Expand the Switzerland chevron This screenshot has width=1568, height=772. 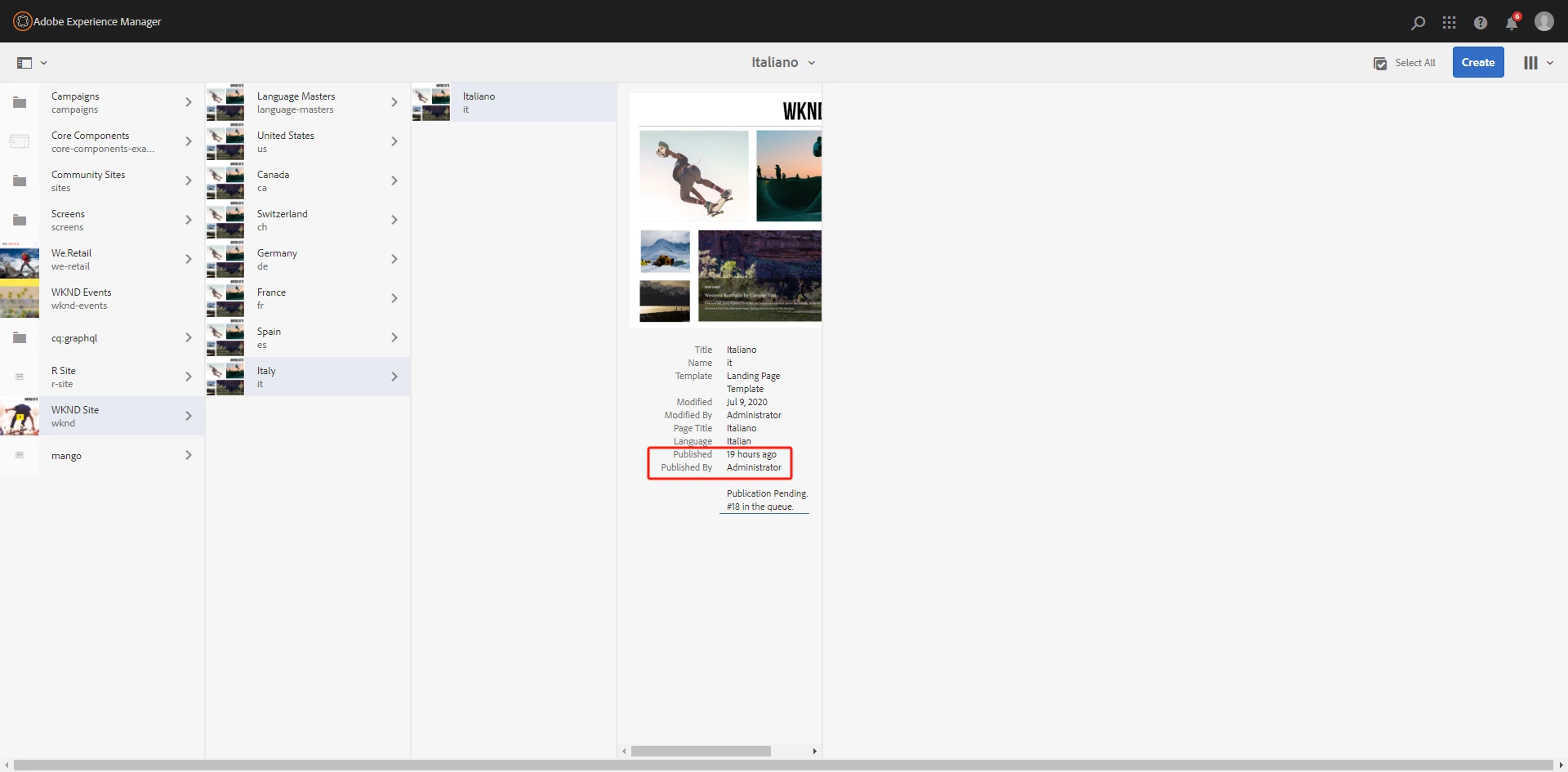[394, 220]
